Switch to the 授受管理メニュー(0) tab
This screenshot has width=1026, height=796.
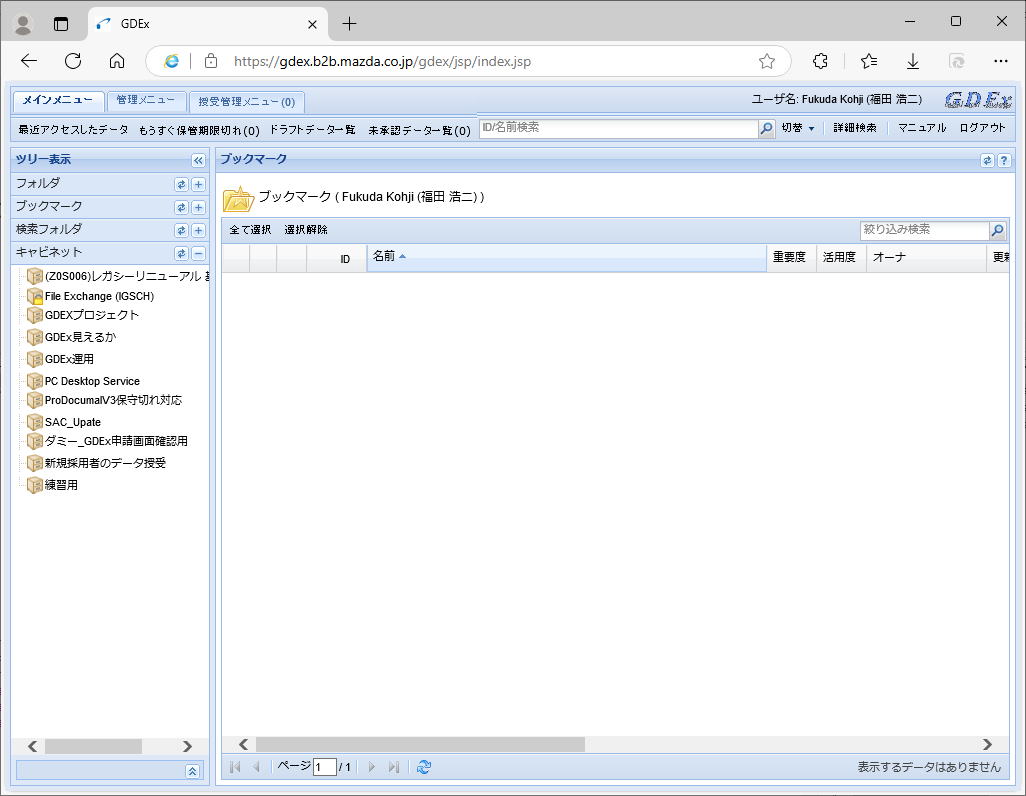point(246,102)
